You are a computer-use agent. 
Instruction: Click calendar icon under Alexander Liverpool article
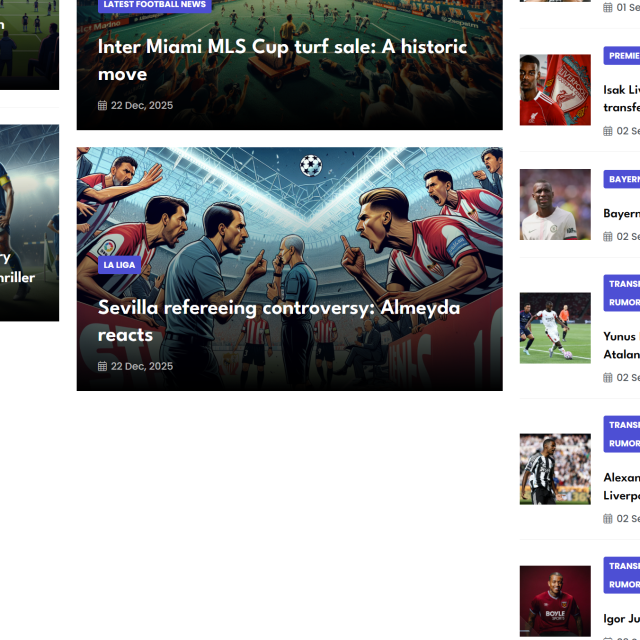[608, 519]
